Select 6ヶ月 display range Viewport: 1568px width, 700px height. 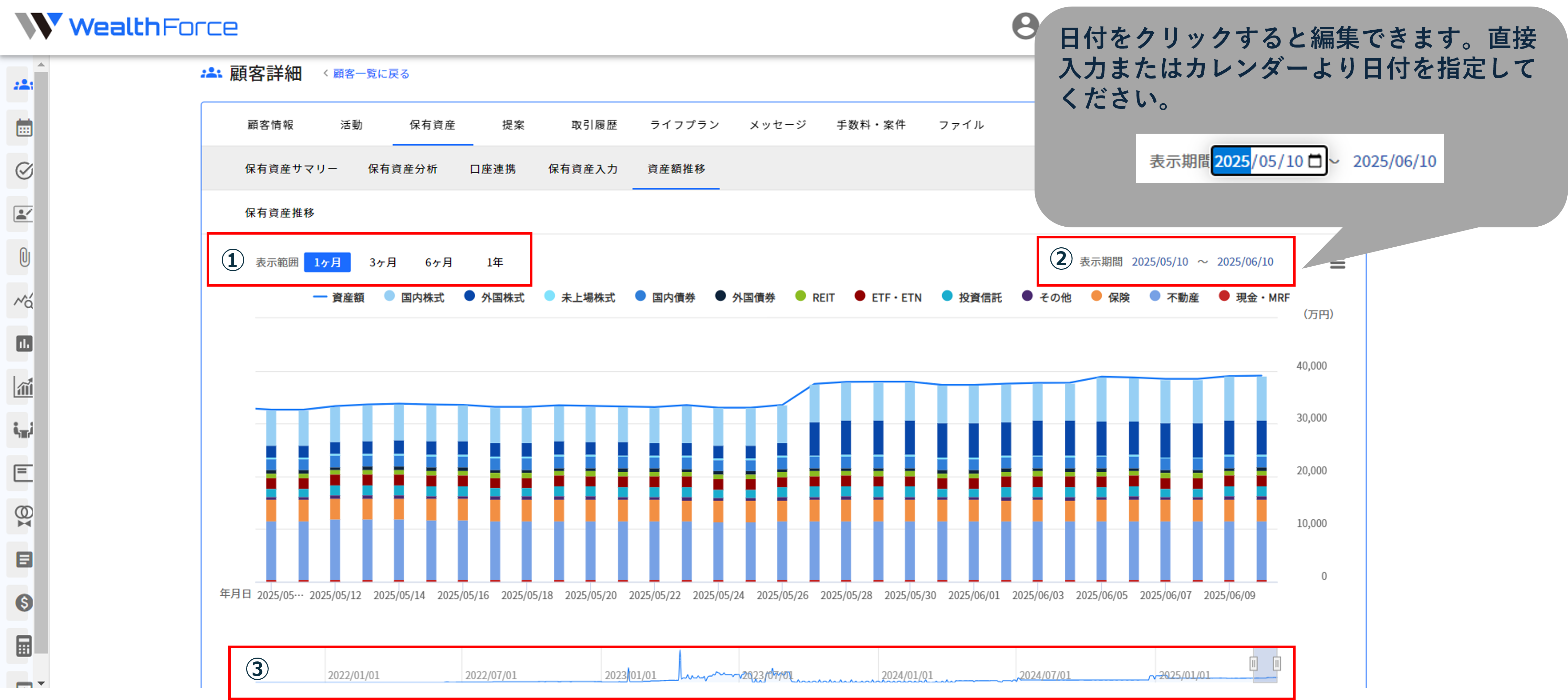[x=439, y=262]
